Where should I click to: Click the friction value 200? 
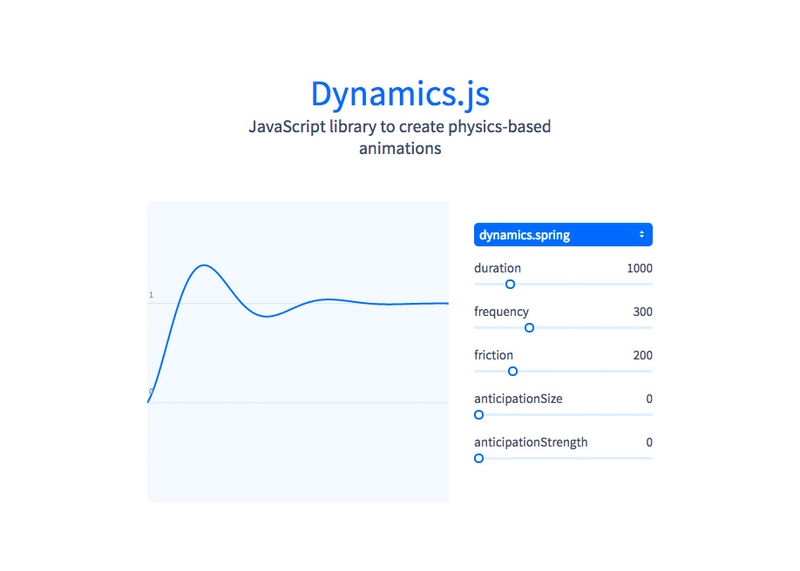[642, 355]
